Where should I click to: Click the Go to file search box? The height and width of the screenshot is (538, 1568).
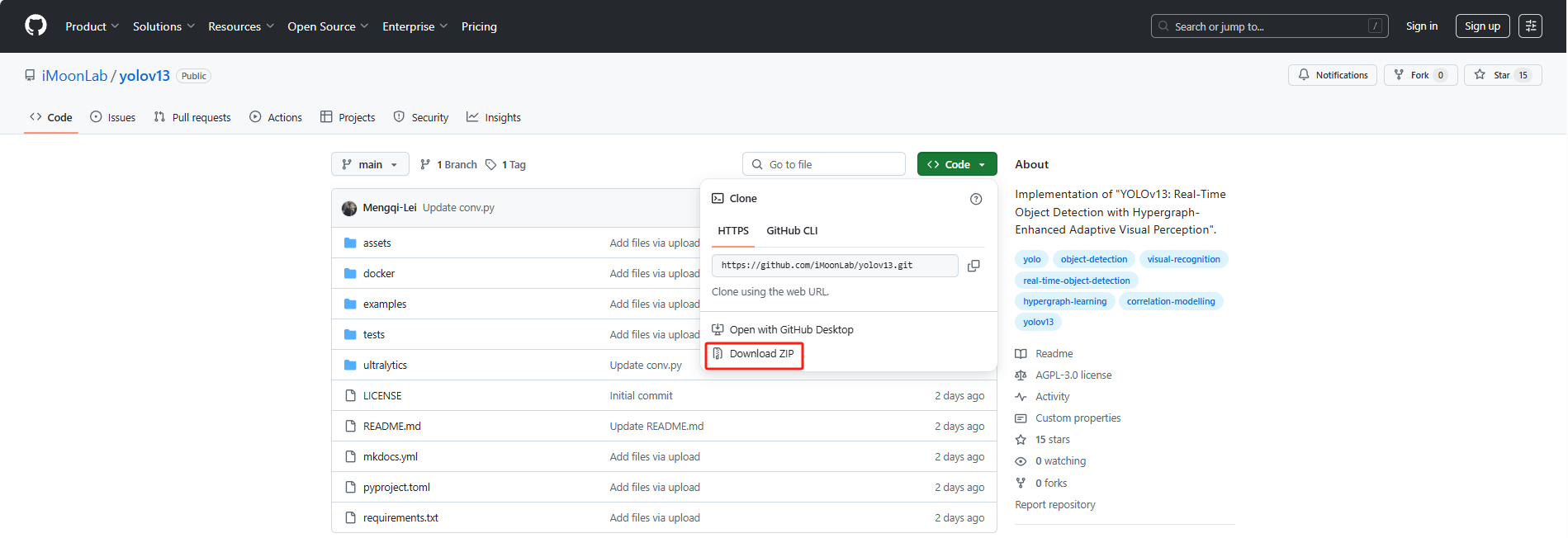[x=824, y=164]
